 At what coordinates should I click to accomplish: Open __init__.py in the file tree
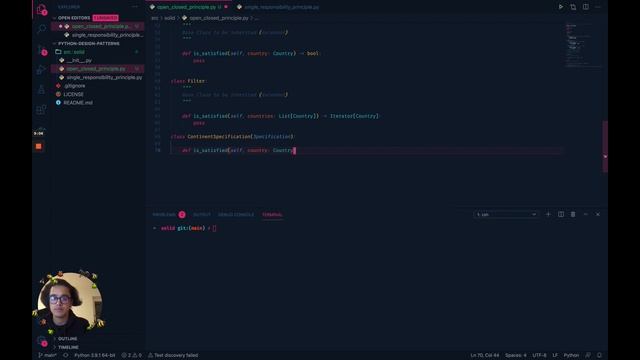[98, 60]
